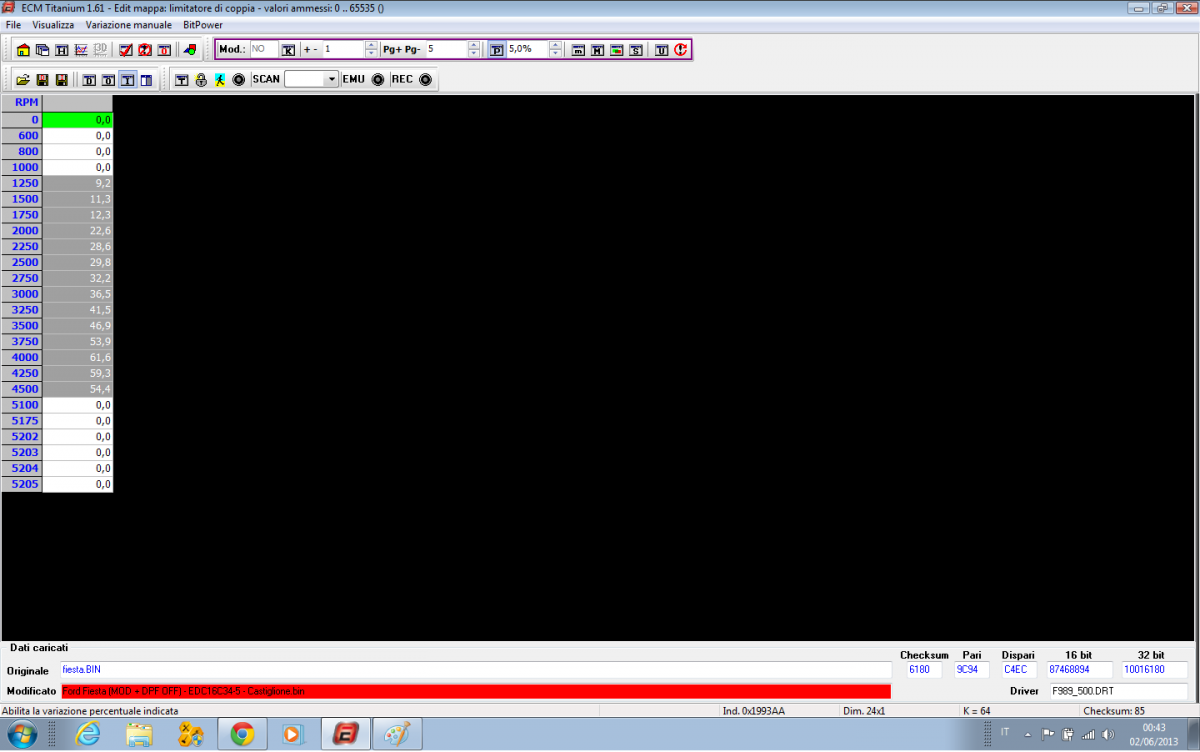
Task: Open the Windows Start button
Action: [x=22, y=735]
